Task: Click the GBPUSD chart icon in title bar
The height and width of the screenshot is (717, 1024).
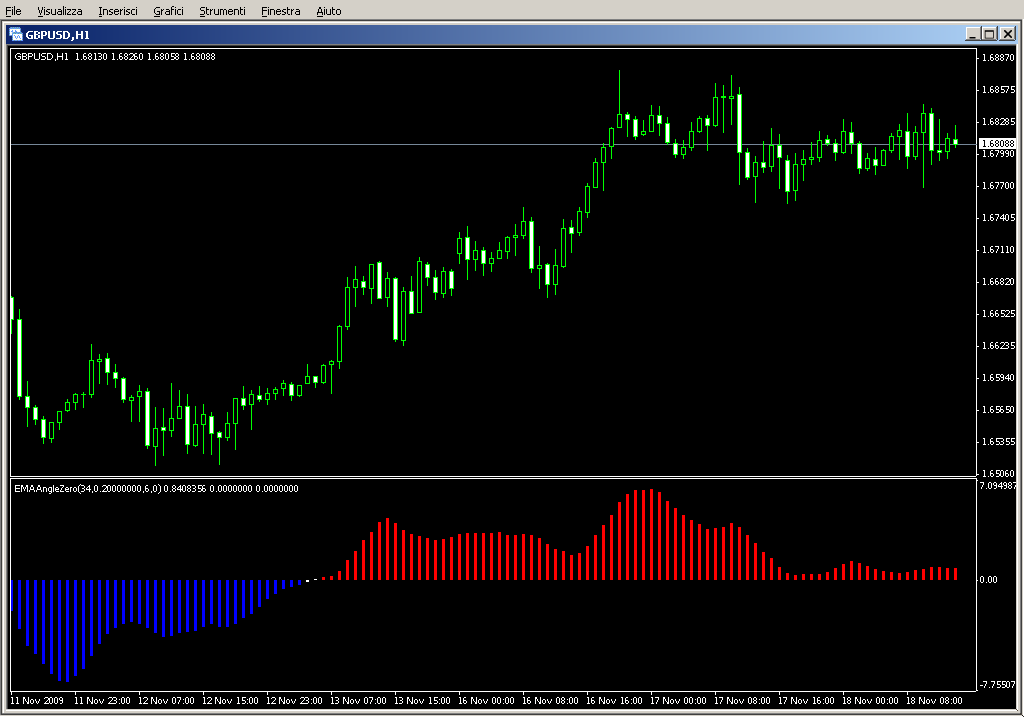Action: click(x=16, y=34)
